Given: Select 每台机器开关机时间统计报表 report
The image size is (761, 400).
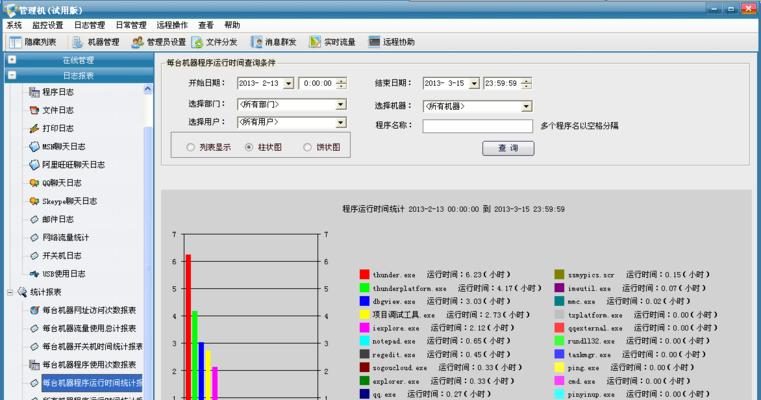Looking at the screenshot, I should [x=86, y=347].
